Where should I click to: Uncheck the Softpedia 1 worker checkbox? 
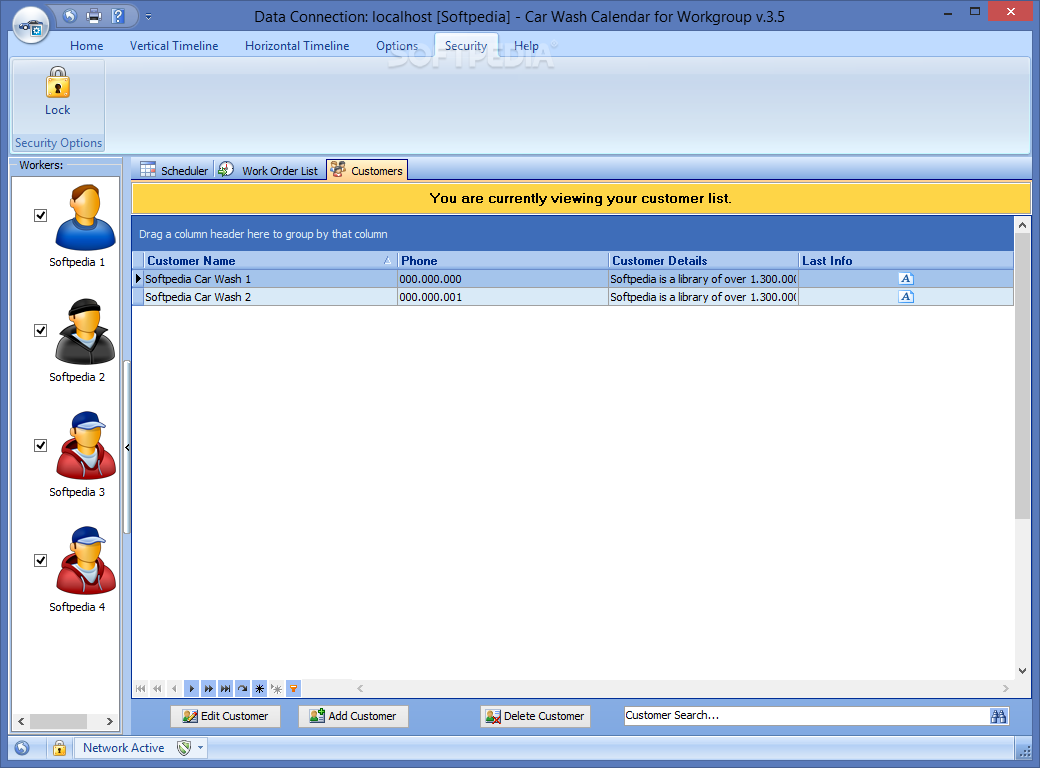tap(40, 216)
